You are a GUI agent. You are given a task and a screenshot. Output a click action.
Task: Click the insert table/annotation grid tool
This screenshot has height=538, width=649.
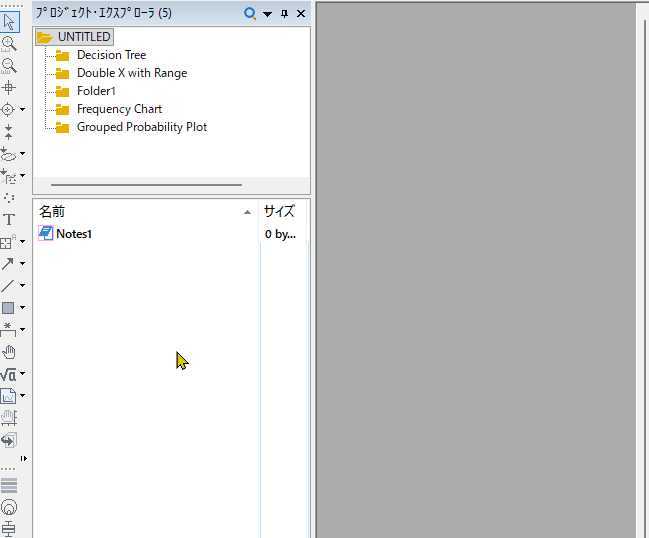pos(8,242)
